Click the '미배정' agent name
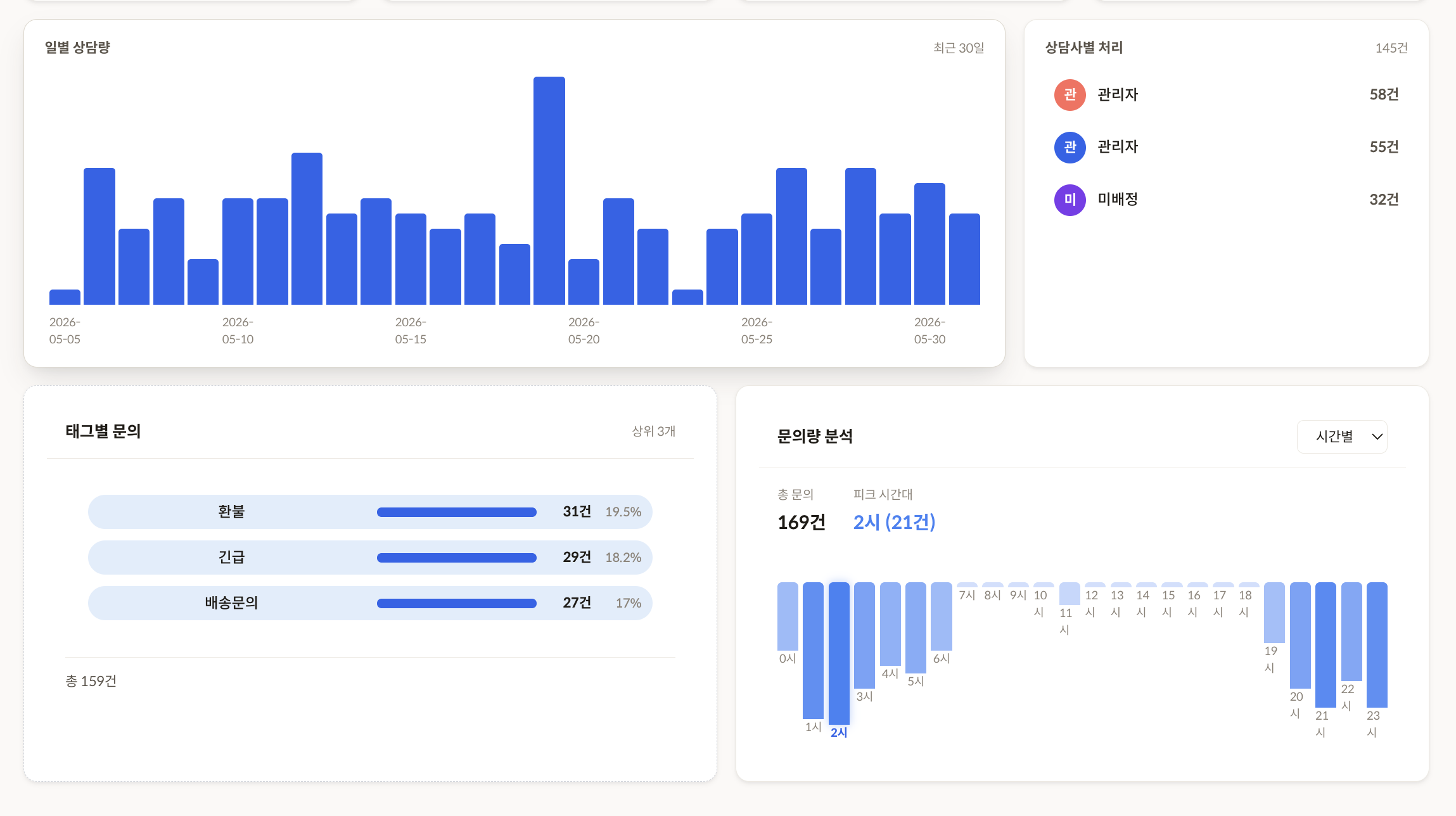 coord(1118,200)
